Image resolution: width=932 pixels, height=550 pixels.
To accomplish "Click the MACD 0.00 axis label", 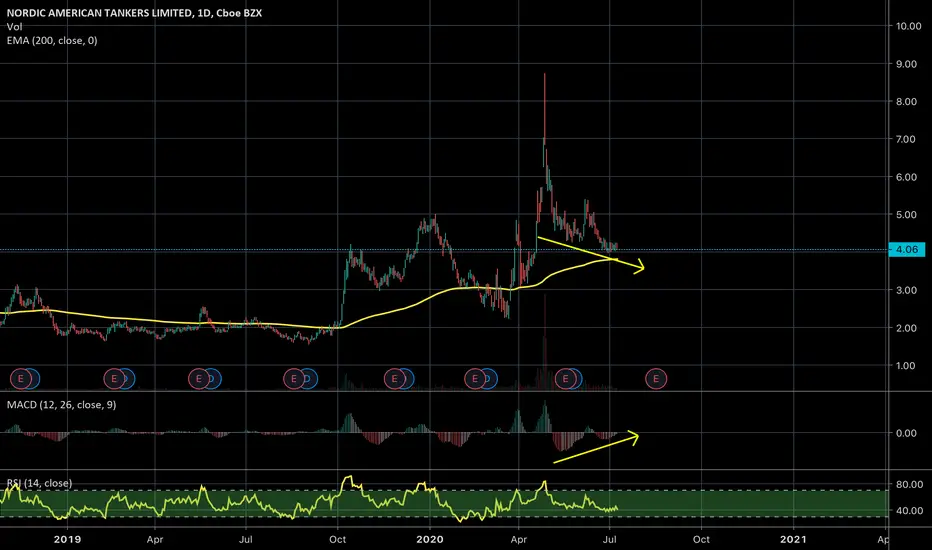I will click(x=906, y=433).
